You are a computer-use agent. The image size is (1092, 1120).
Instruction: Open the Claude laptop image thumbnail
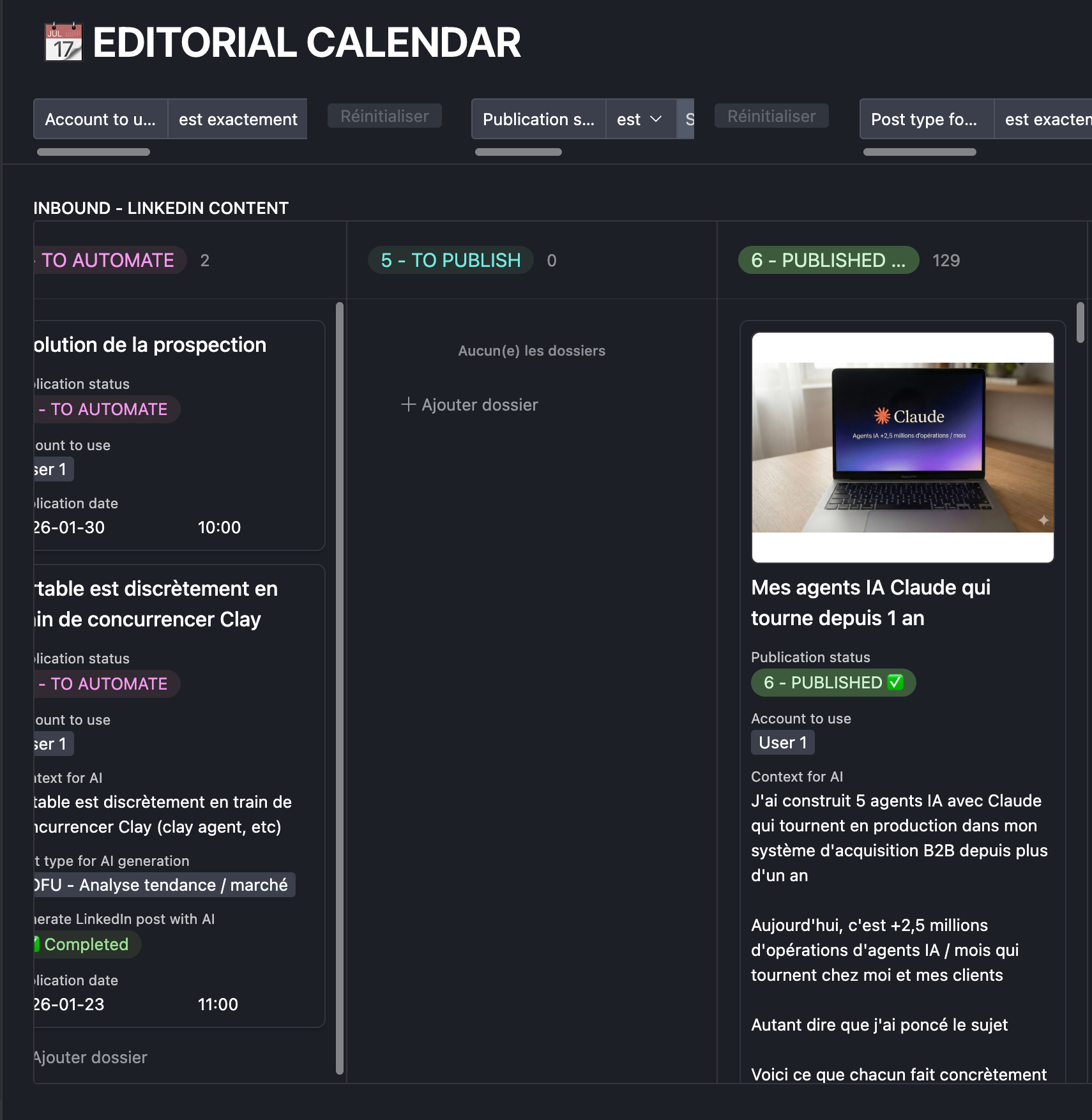coord(902,447)
